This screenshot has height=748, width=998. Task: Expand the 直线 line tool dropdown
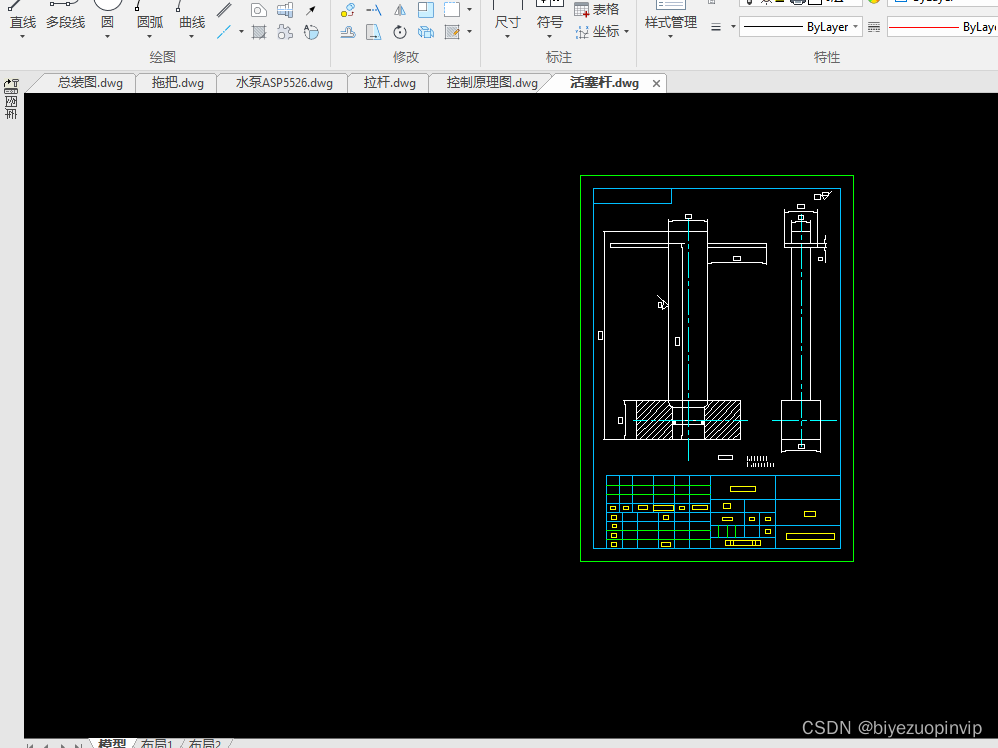tap(22, 36)
